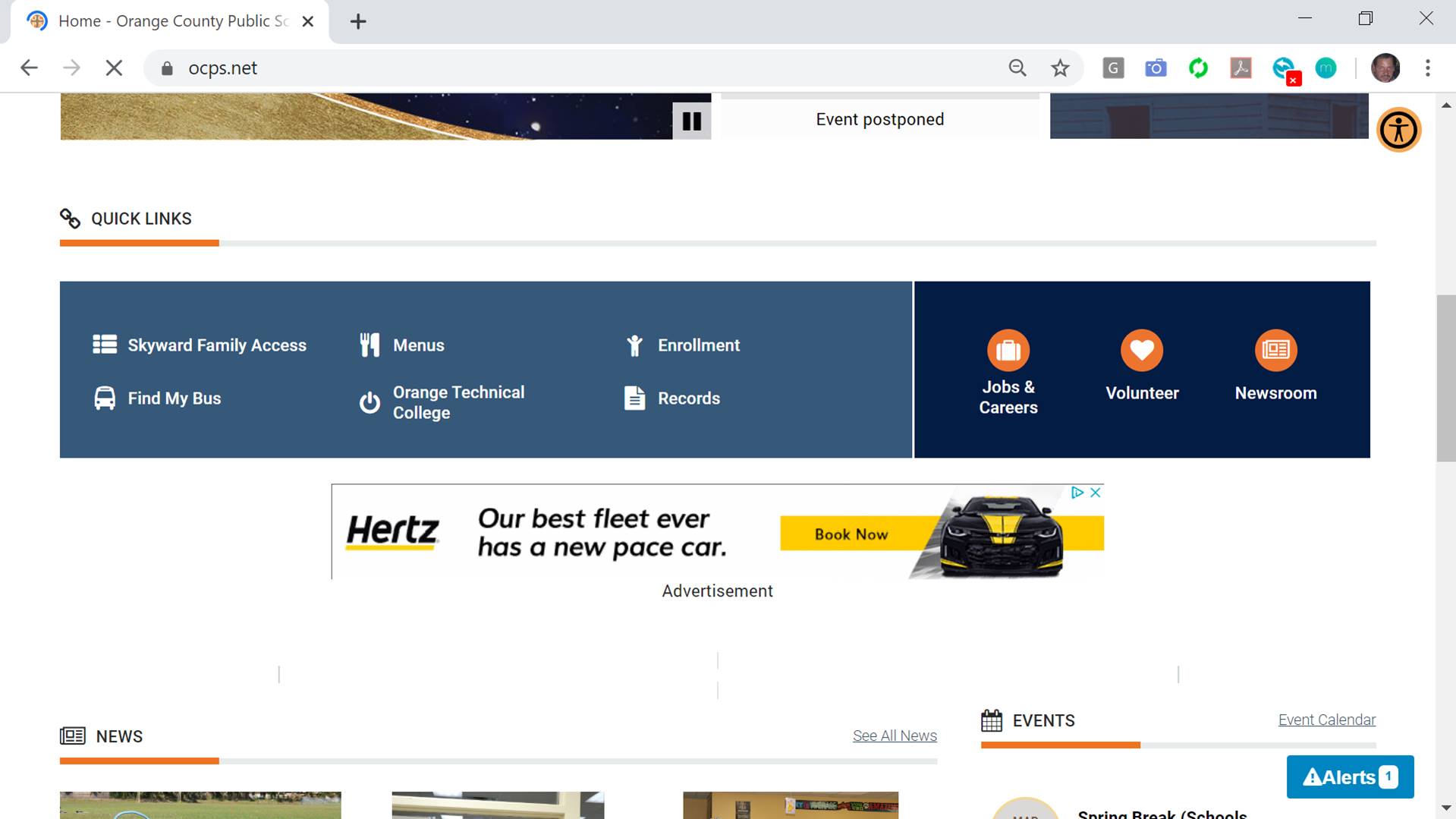Click the globe extension with red badge
The width and height of the screenshot is (1456, 819).
click(x=1285, y=70)
